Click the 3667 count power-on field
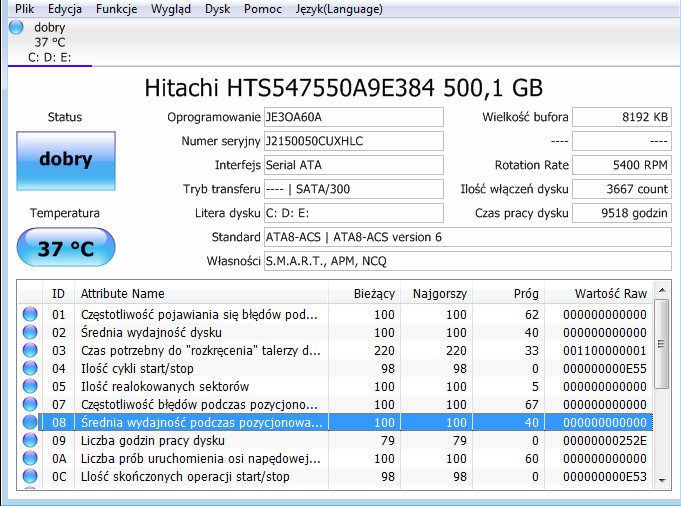Viewport: 681px width, 506px height. (x=622, y=189)
